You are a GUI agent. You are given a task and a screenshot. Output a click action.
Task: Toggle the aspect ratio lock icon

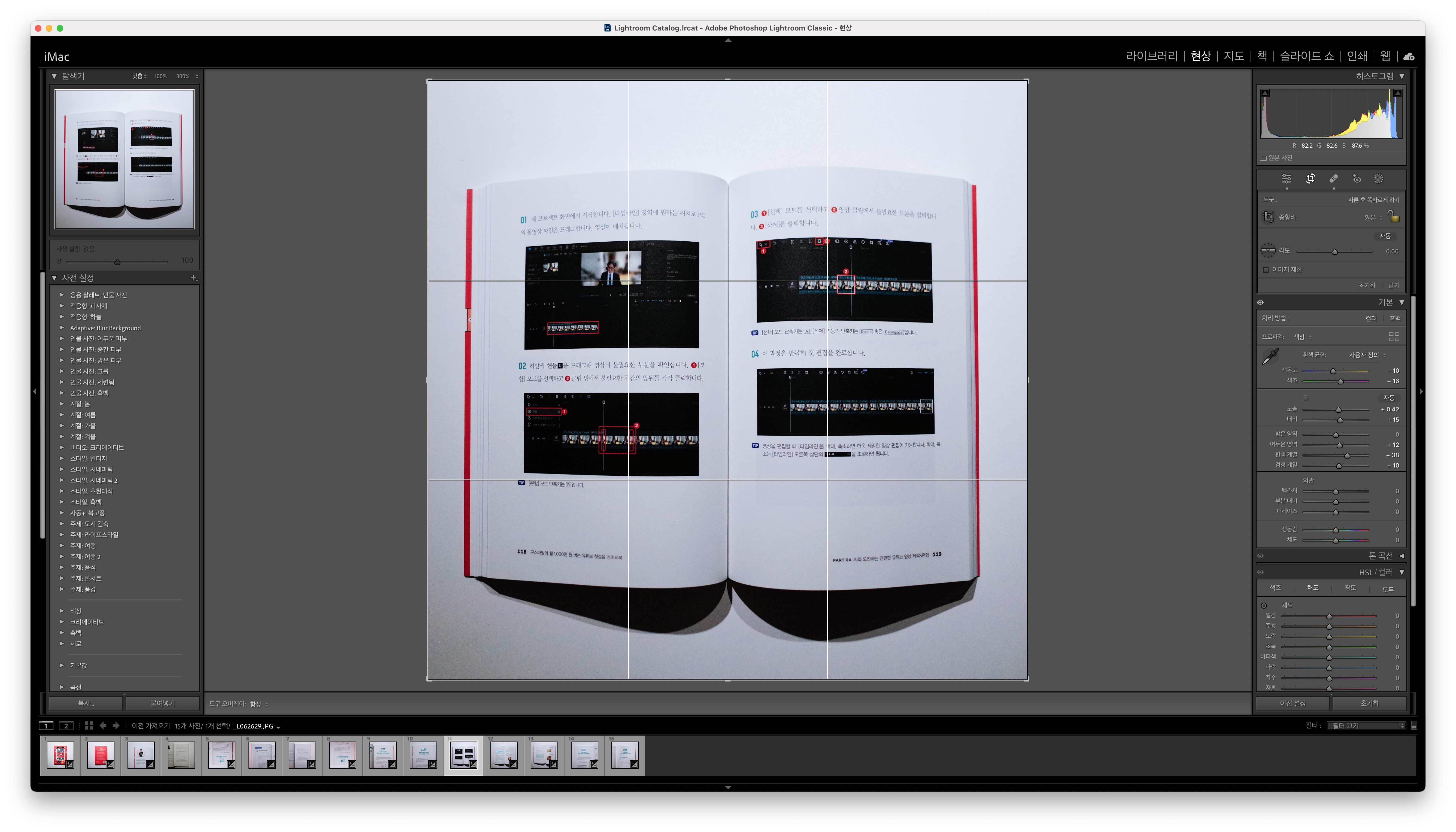[x=1394, y=217]
